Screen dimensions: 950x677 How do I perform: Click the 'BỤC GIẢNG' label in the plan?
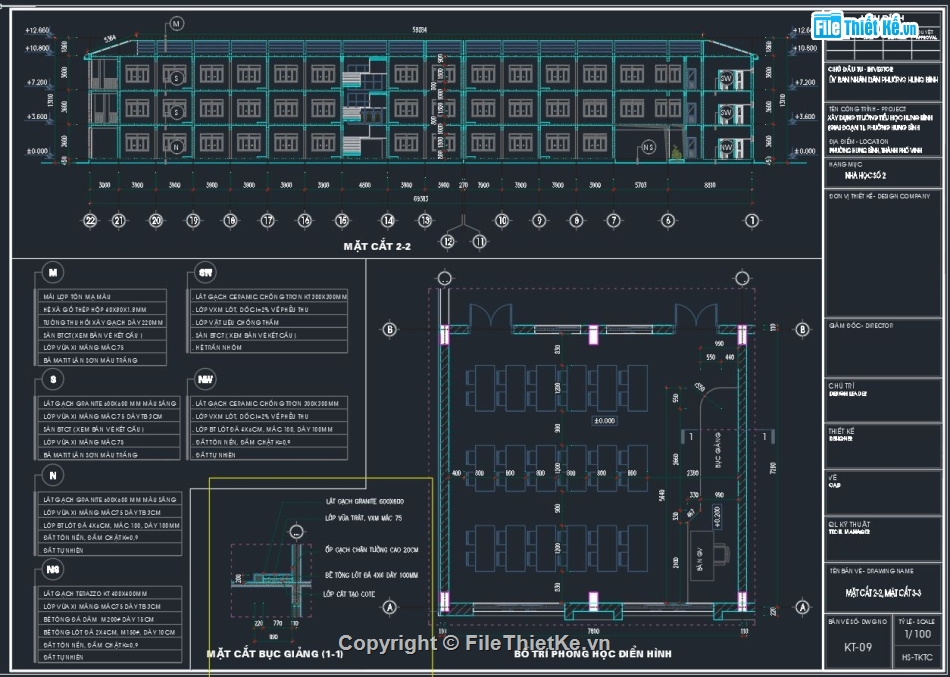click(x=717, y=449)
